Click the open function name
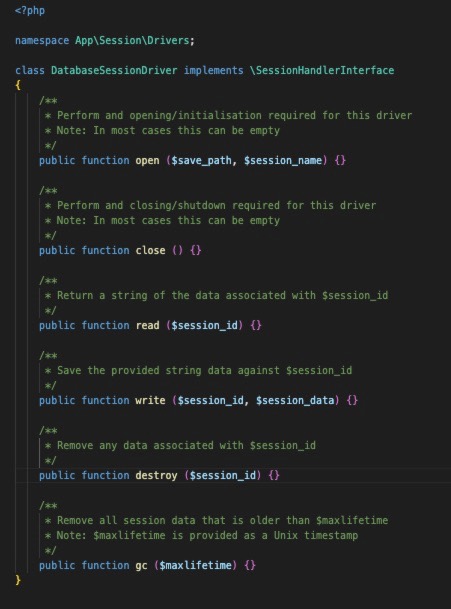Screen dimensions: 451x609 [147, 160]
